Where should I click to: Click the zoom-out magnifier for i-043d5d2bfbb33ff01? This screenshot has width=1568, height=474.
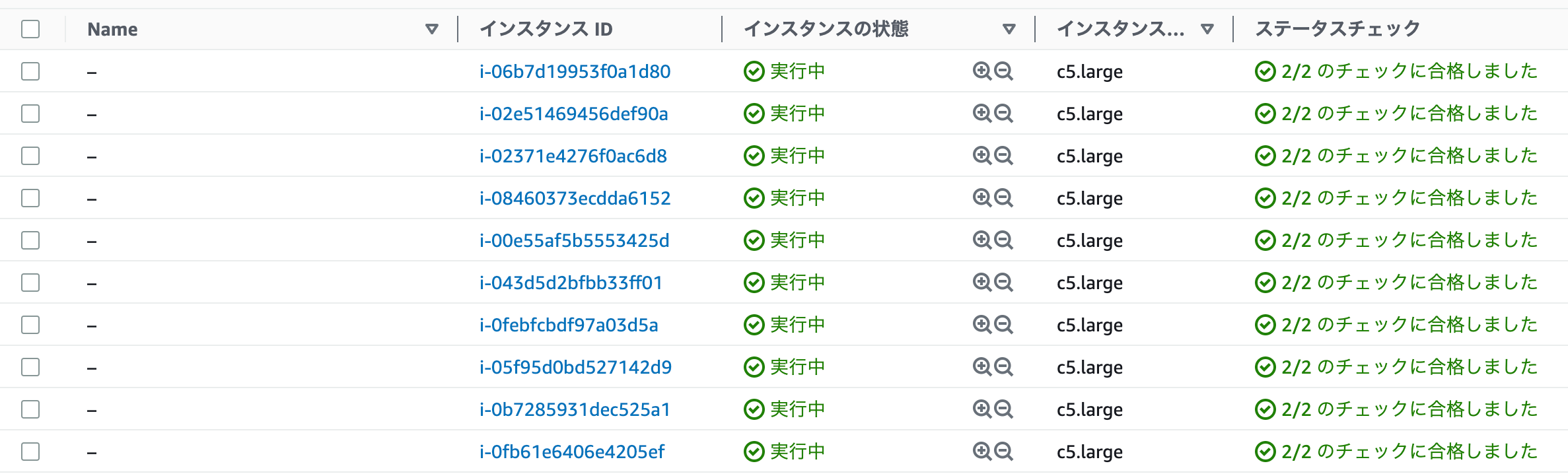pyautogui.click(x=1003, y=282)
